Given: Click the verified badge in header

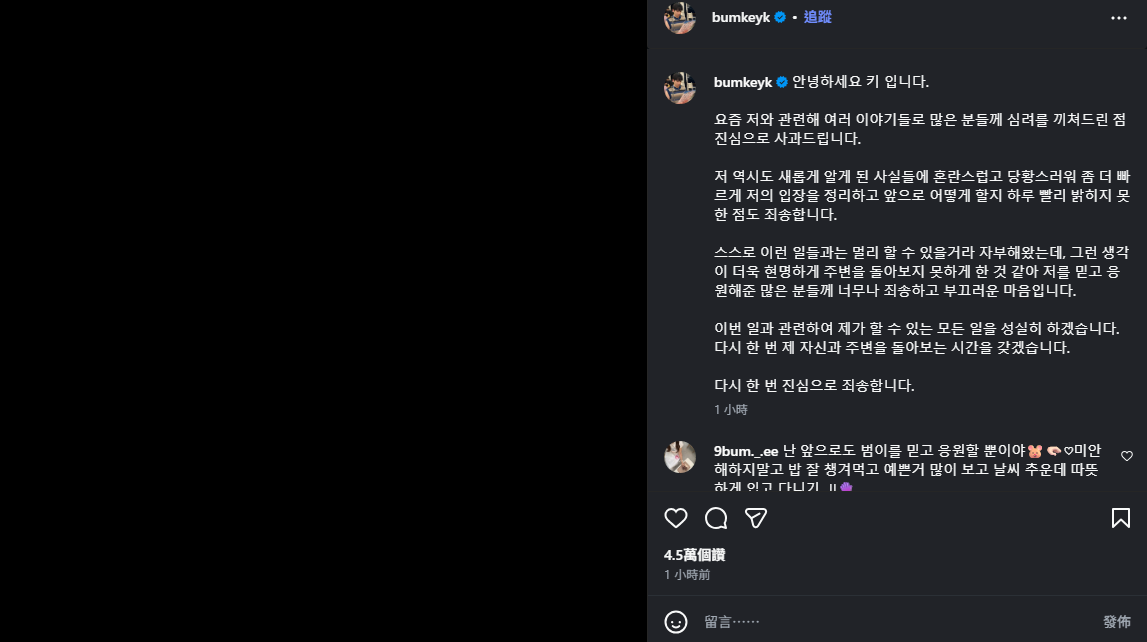Looking at the screenshot, I should click(x=780, y=17).
